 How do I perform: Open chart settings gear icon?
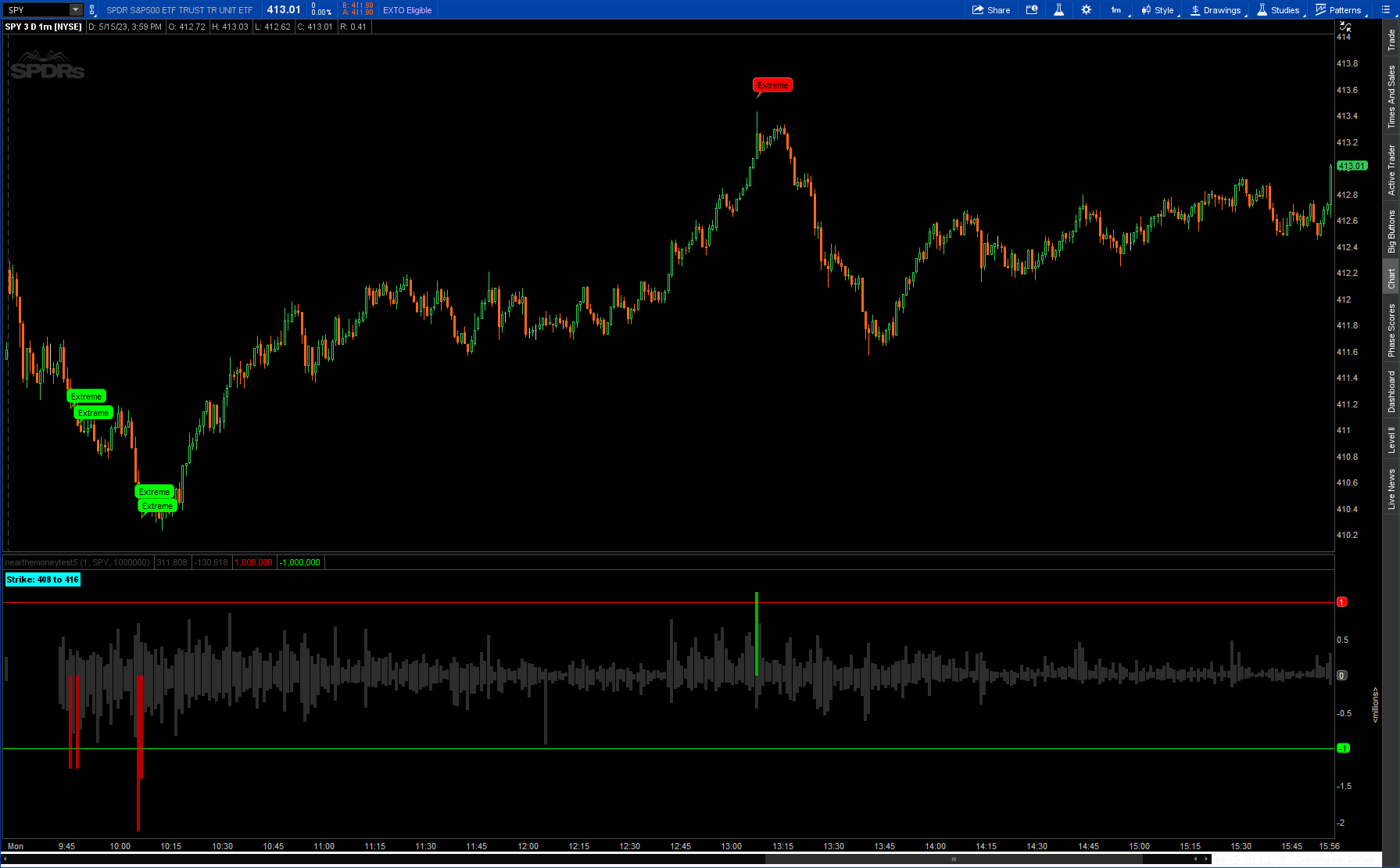pyautogui.click(x=1086, y=10)
